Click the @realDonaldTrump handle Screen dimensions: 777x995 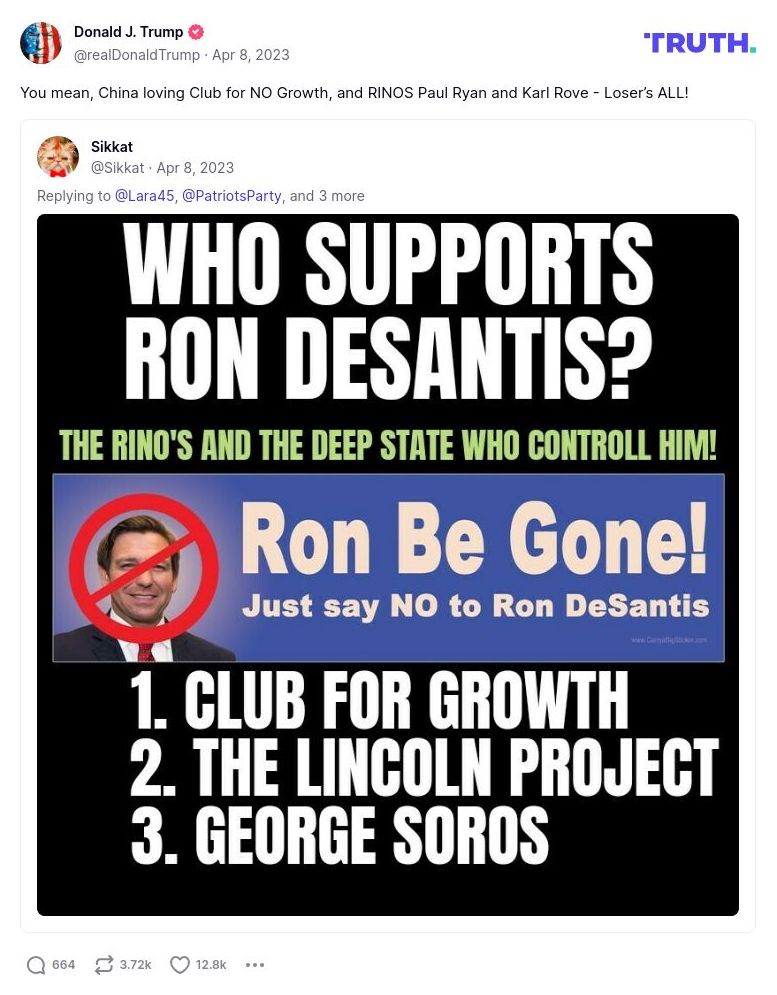click(x=136, y=54)
